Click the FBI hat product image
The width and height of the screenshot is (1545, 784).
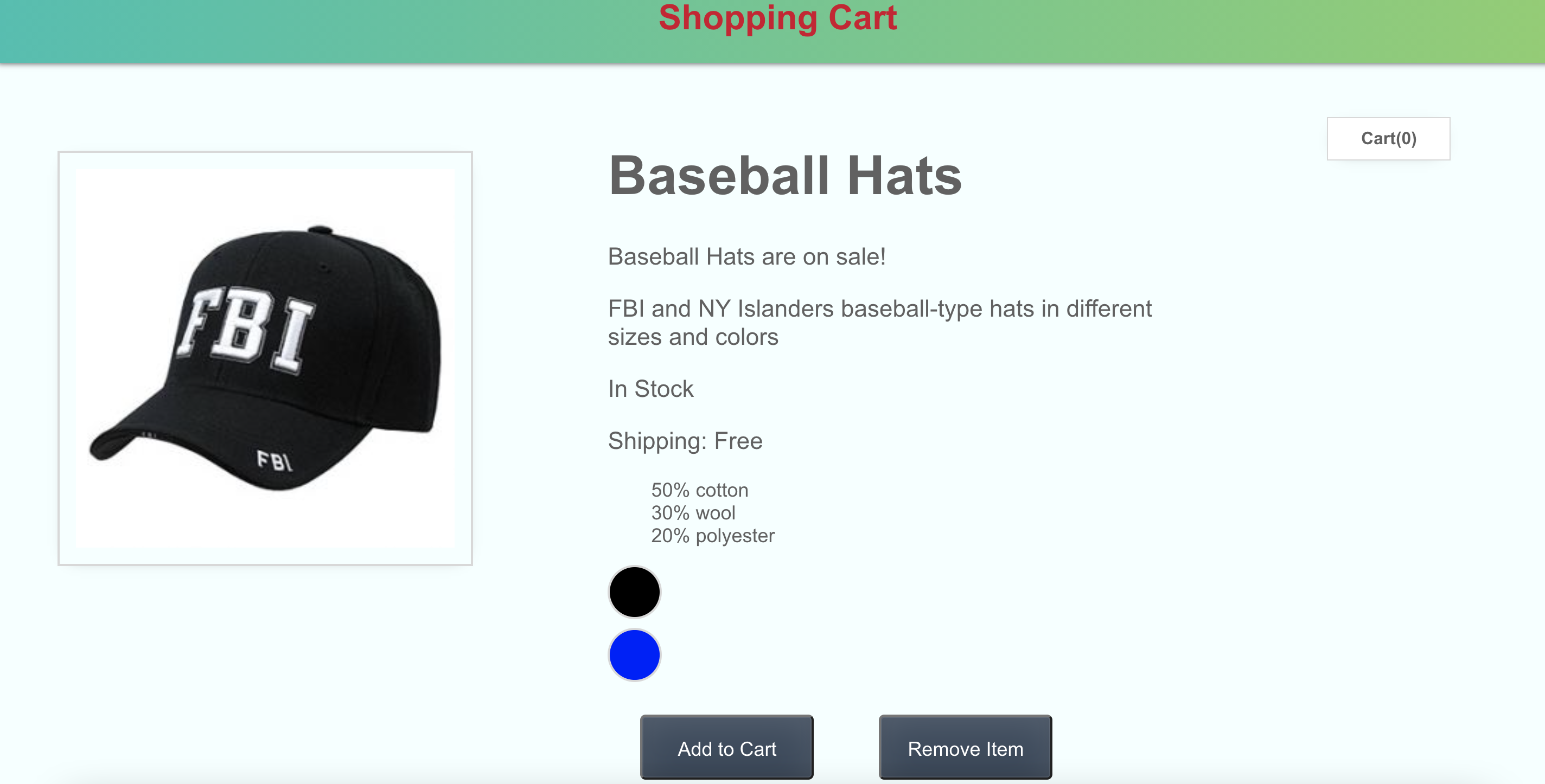265,358
